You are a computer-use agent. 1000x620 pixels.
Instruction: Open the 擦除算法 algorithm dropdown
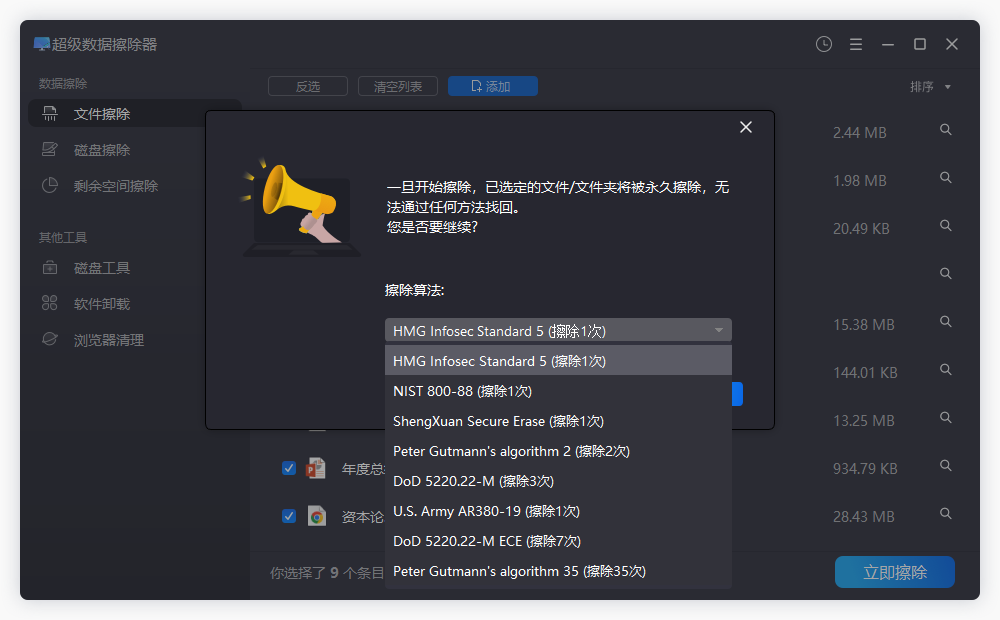point(558,330)
